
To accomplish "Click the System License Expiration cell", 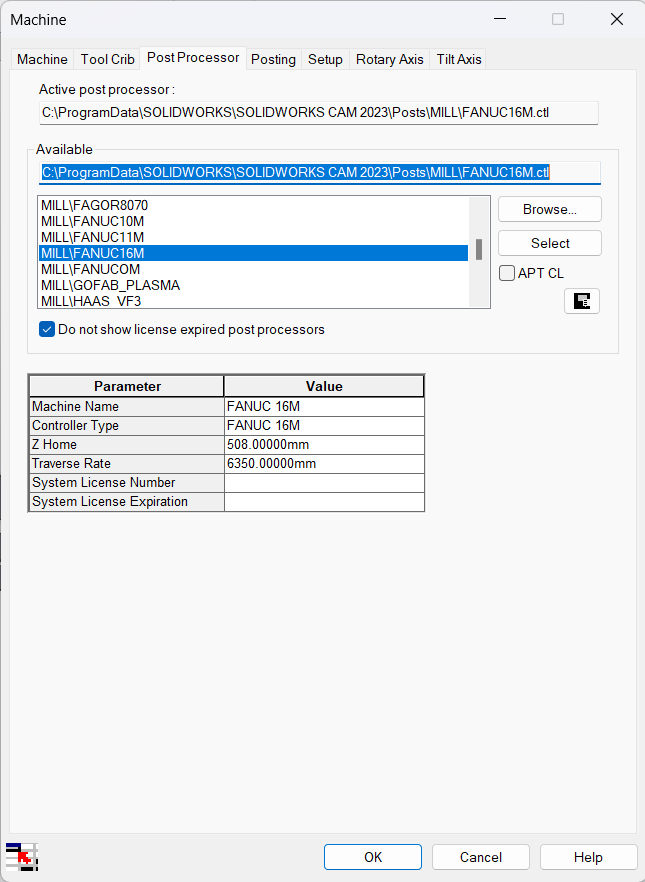I will [x=127, y=502].
